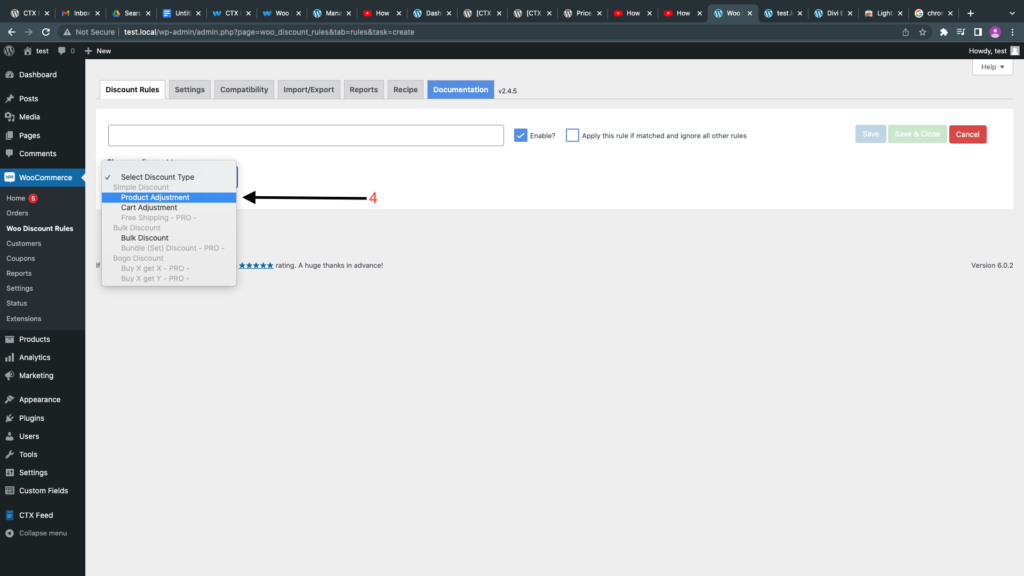Click the browser share icon
1024x576 pixels.
click(905, 31)
